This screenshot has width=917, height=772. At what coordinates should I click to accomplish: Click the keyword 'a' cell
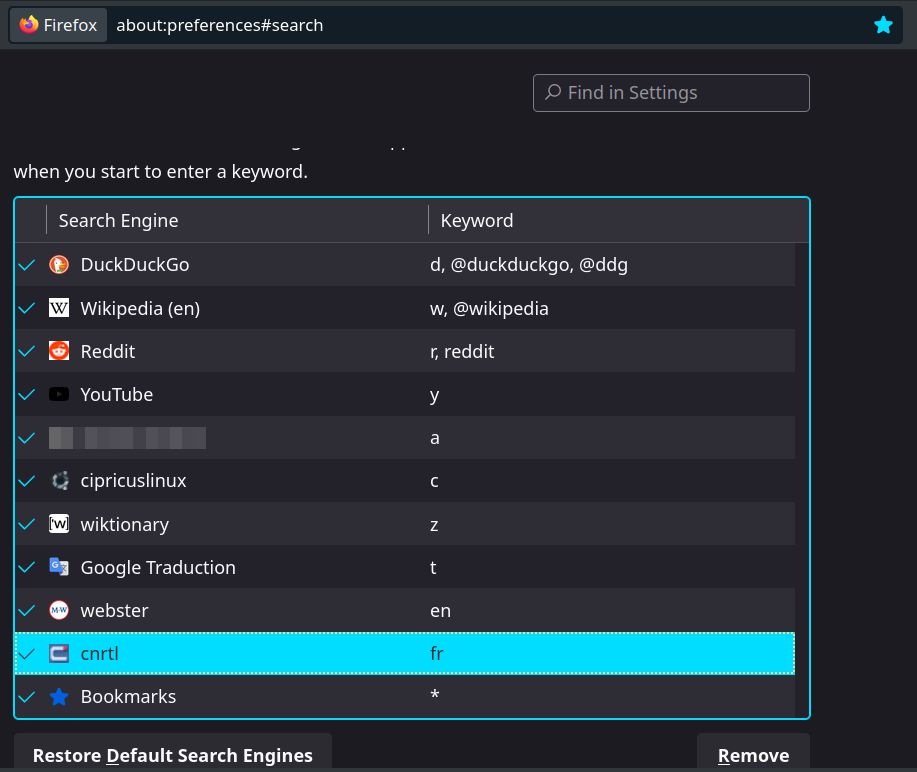(435, 438)
